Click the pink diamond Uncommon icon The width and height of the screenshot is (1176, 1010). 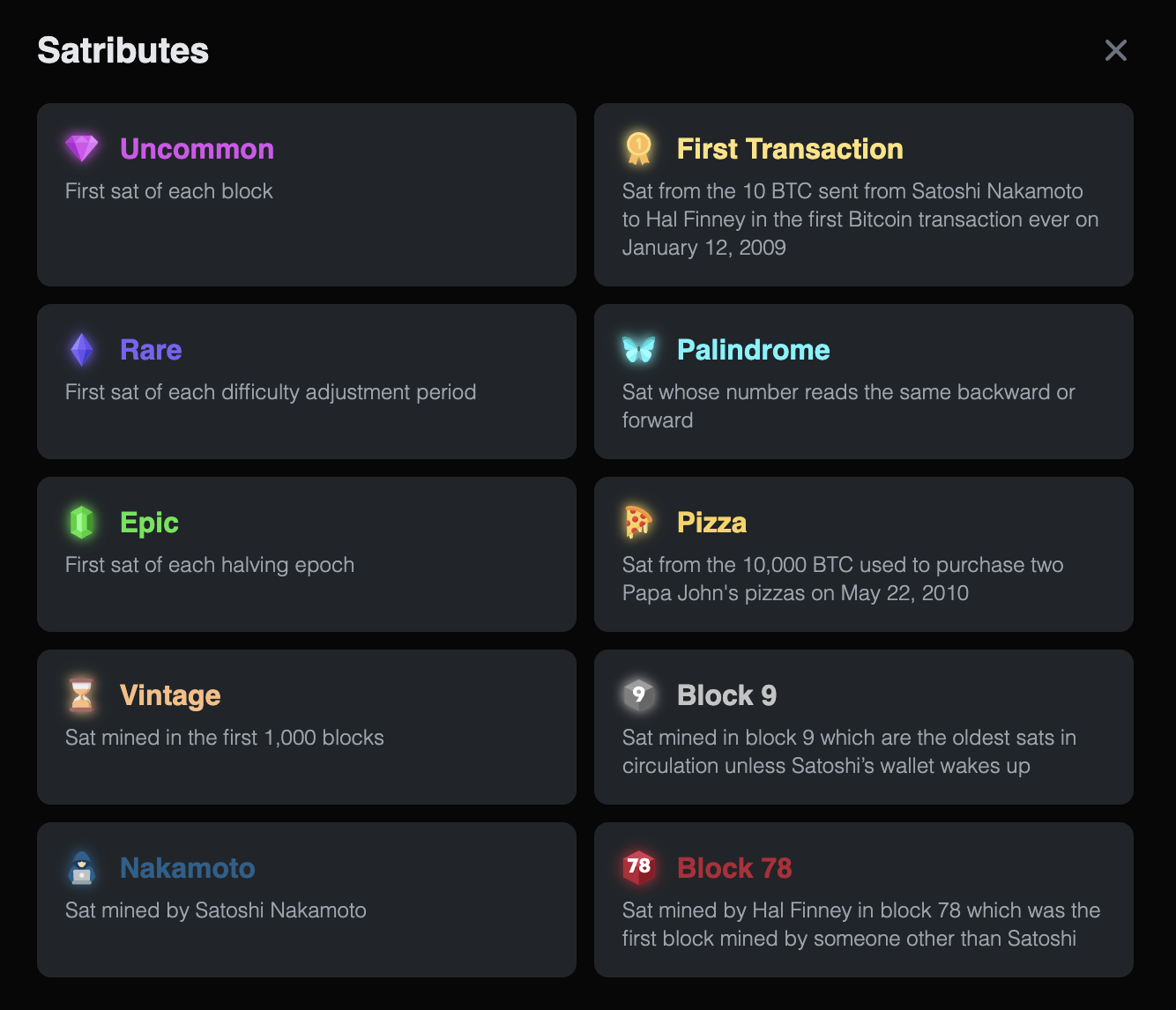tap(82, 148)
